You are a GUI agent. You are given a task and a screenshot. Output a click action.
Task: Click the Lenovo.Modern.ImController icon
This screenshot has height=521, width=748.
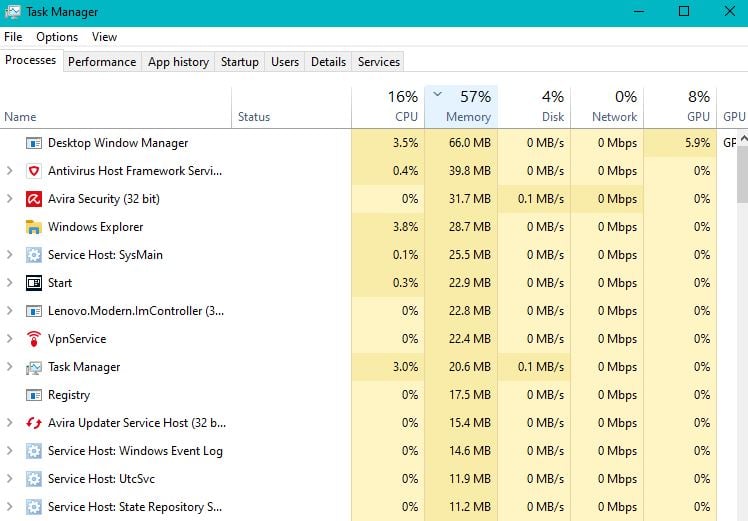33,311
